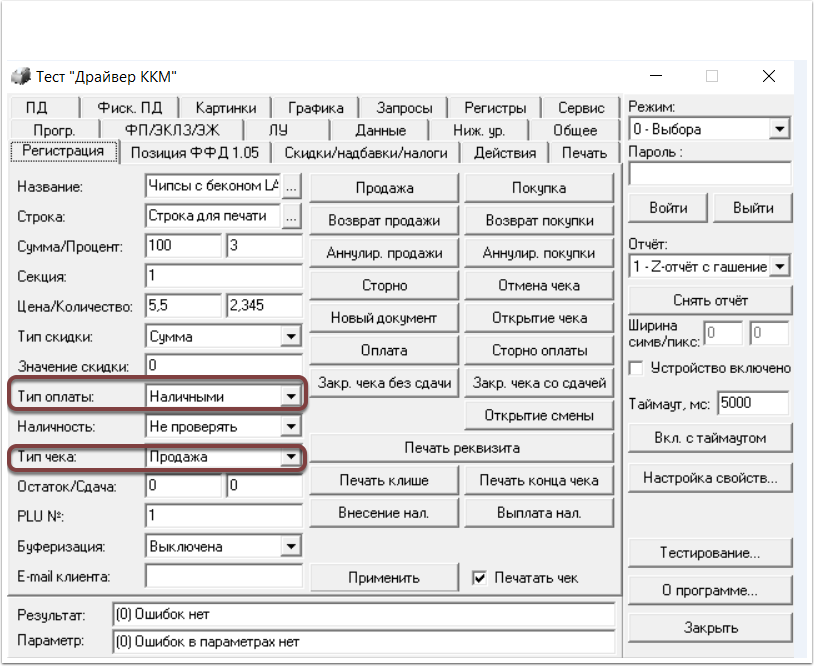Click the Тестирование button

(710, 553)
